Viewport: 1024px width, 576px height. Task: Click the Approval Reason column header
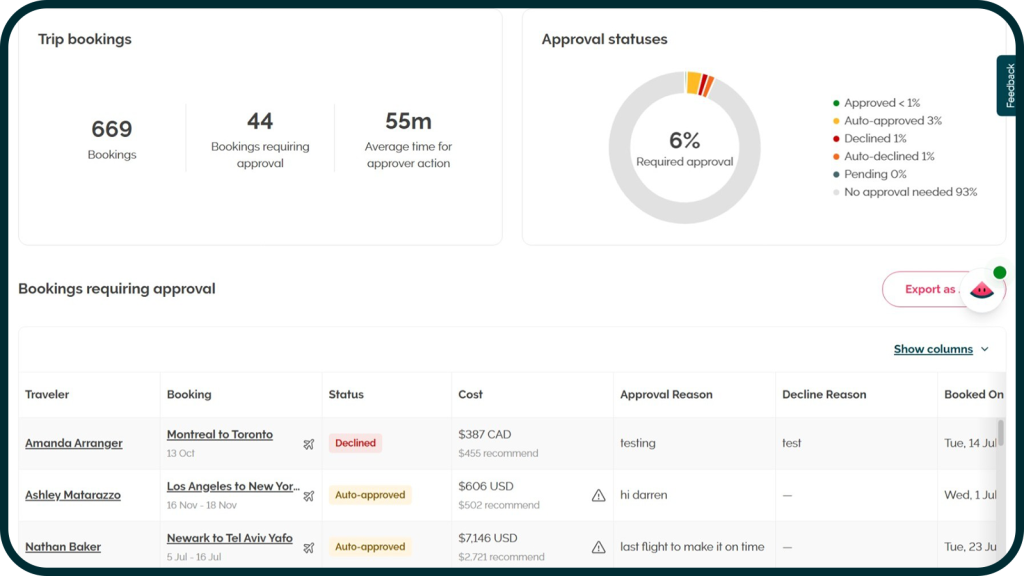tap(666, 394)
